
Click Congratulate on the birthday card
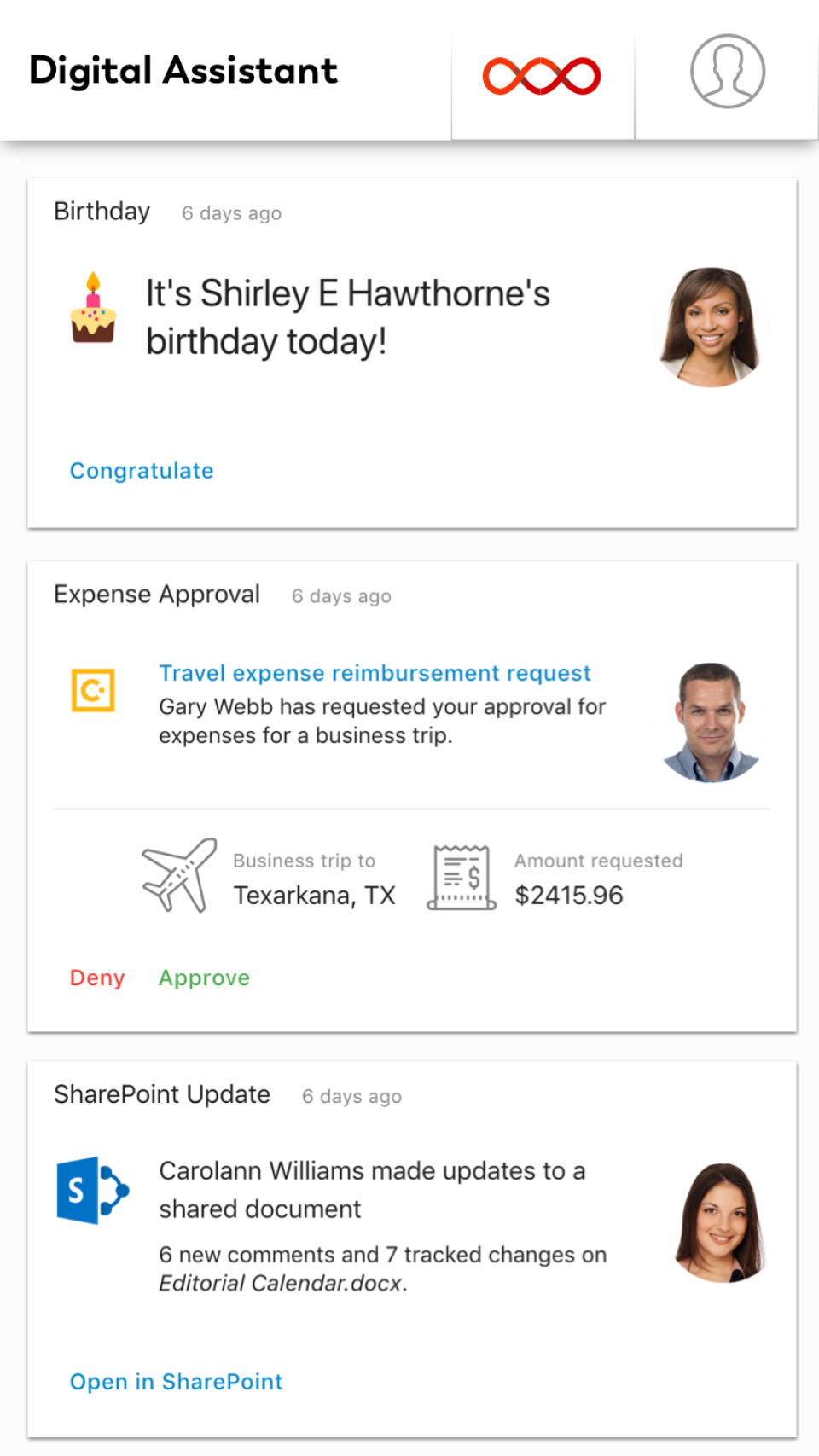coord(141,470)
